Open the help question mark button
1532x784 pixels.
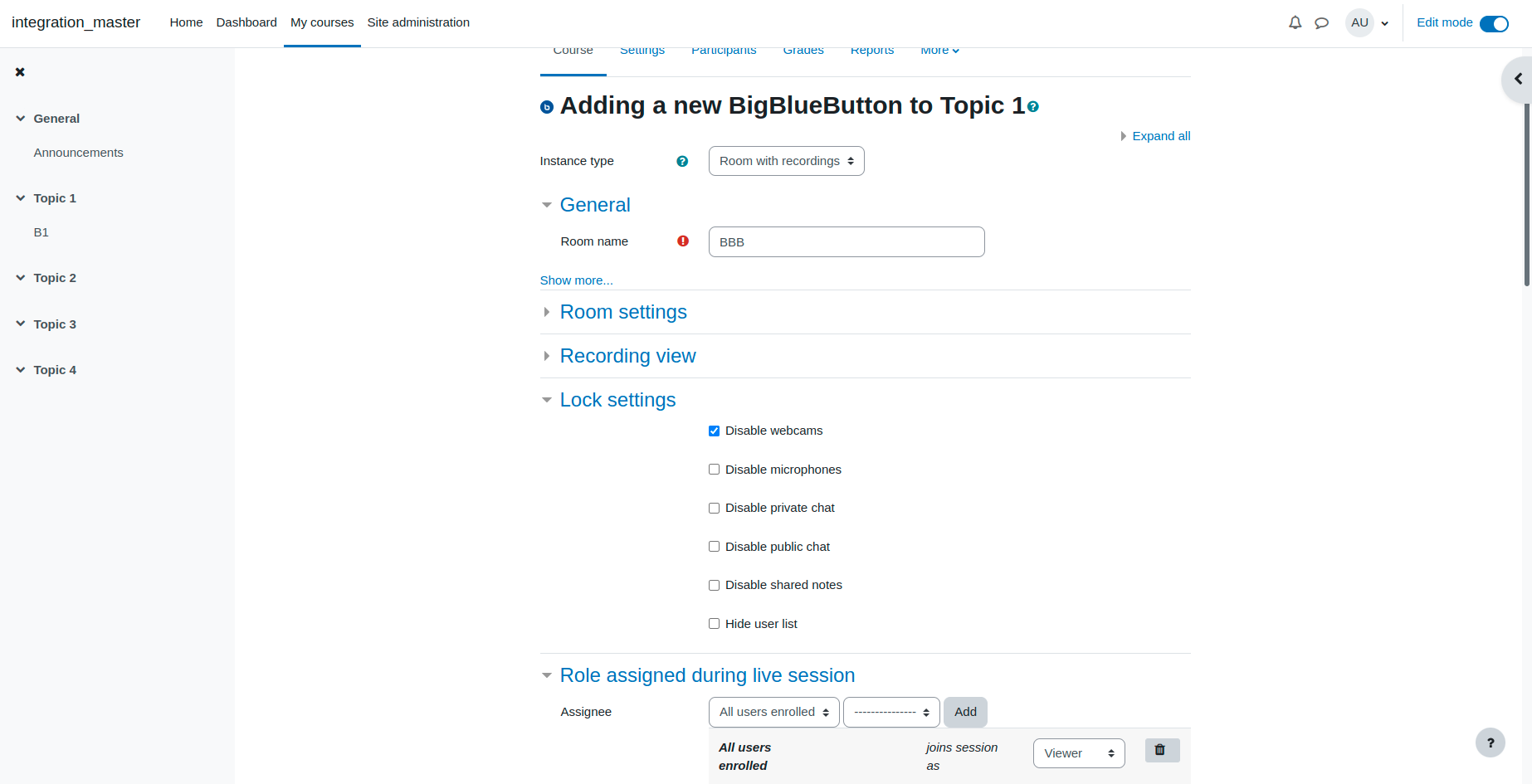(1491, 743)
